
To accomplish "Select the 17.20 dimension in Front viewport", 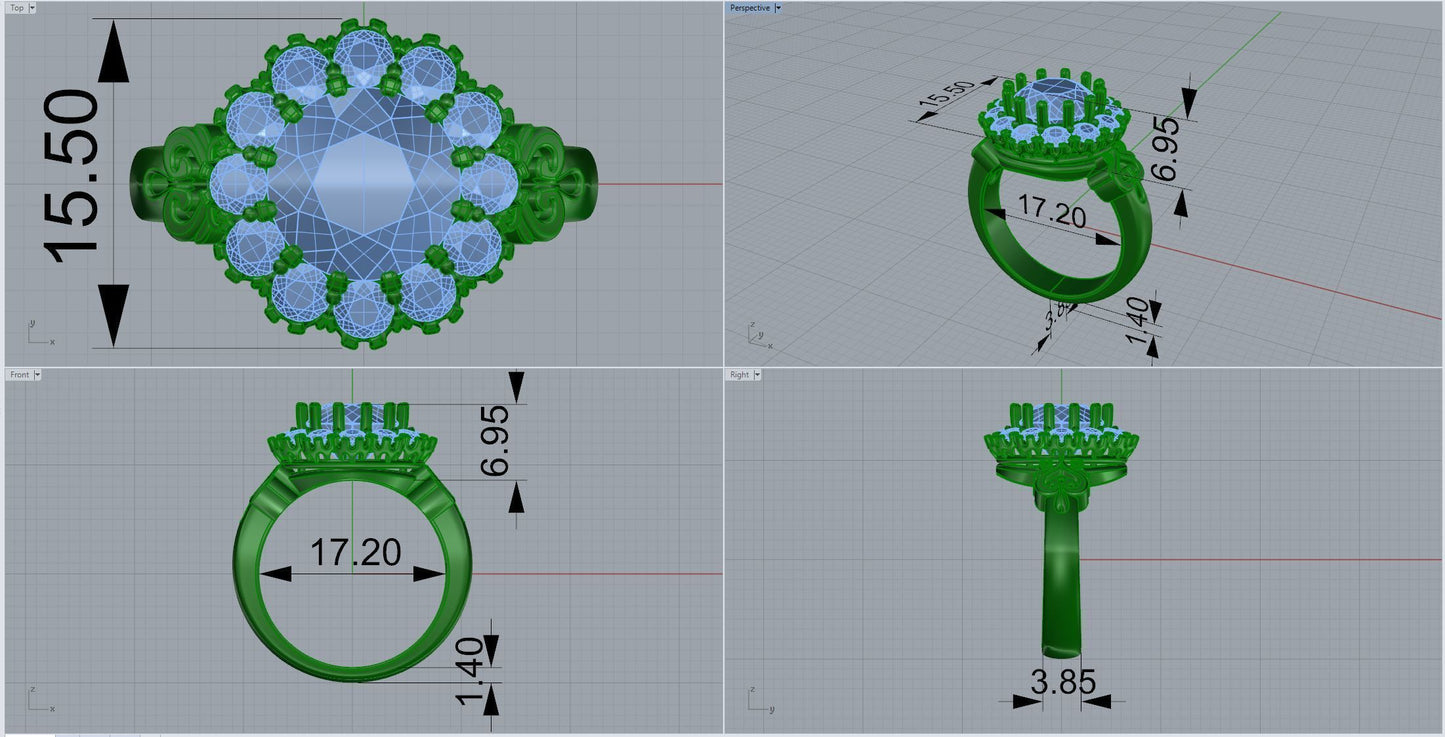I will (x=355, y=552).
